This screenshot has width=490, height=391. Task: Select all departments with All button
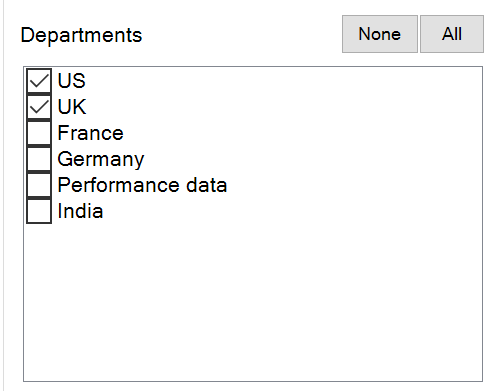452,34
